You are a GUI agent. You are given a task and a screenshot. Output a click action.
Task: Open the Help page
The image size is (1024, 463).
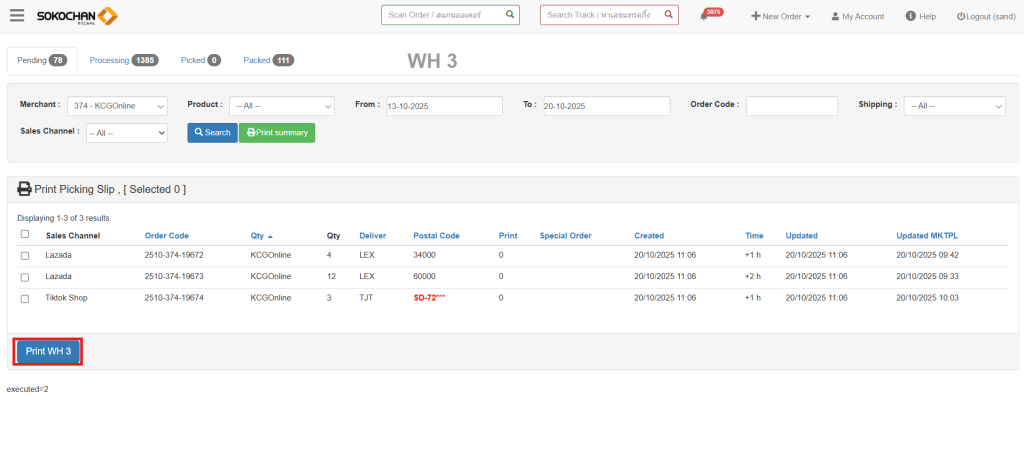[x=920, y=17]
